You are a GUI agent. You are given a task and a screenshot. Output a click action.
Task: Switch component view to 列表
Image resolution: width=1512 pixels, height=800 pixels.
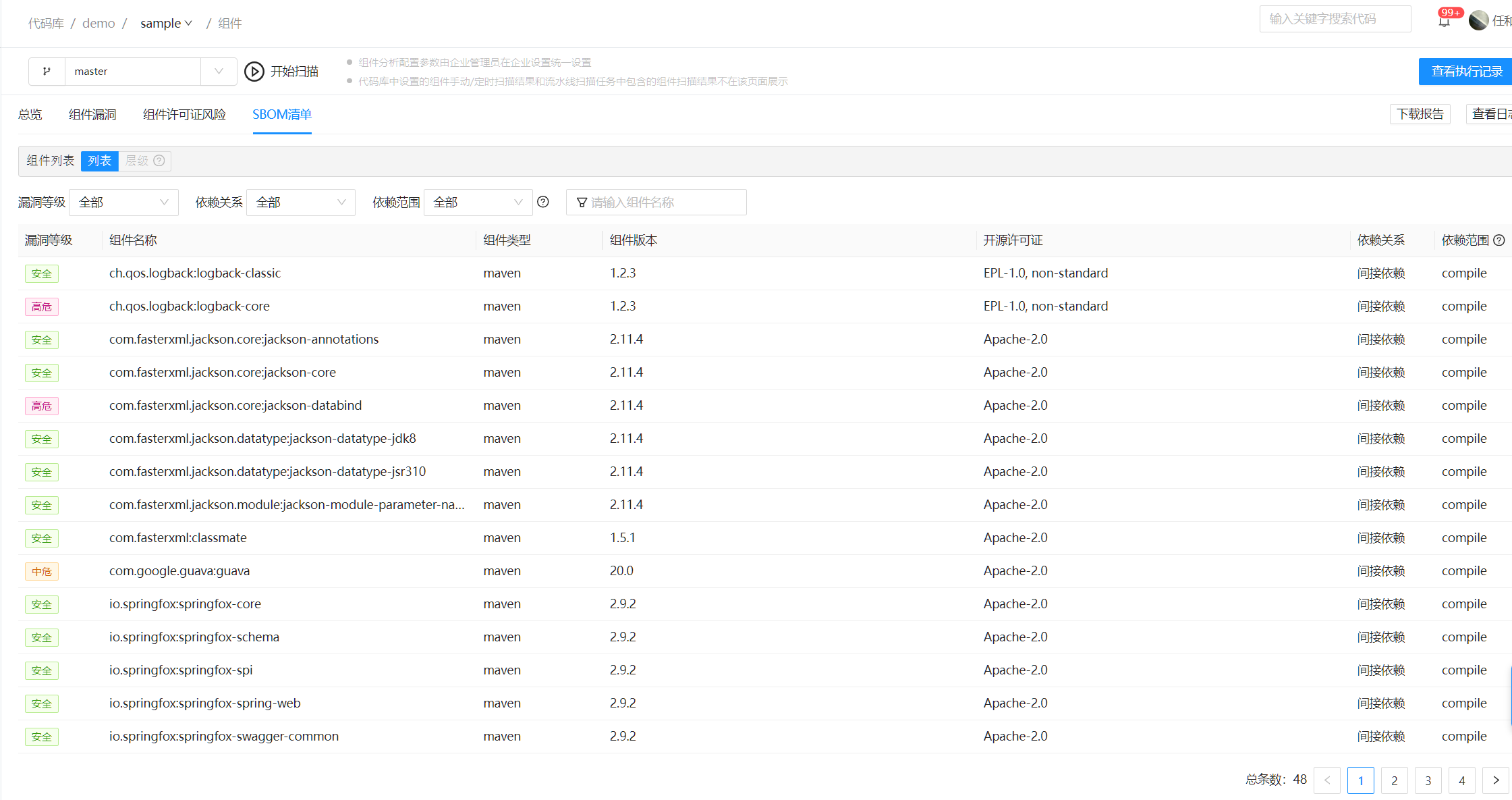pyautogui.click(x=100, y=161)
